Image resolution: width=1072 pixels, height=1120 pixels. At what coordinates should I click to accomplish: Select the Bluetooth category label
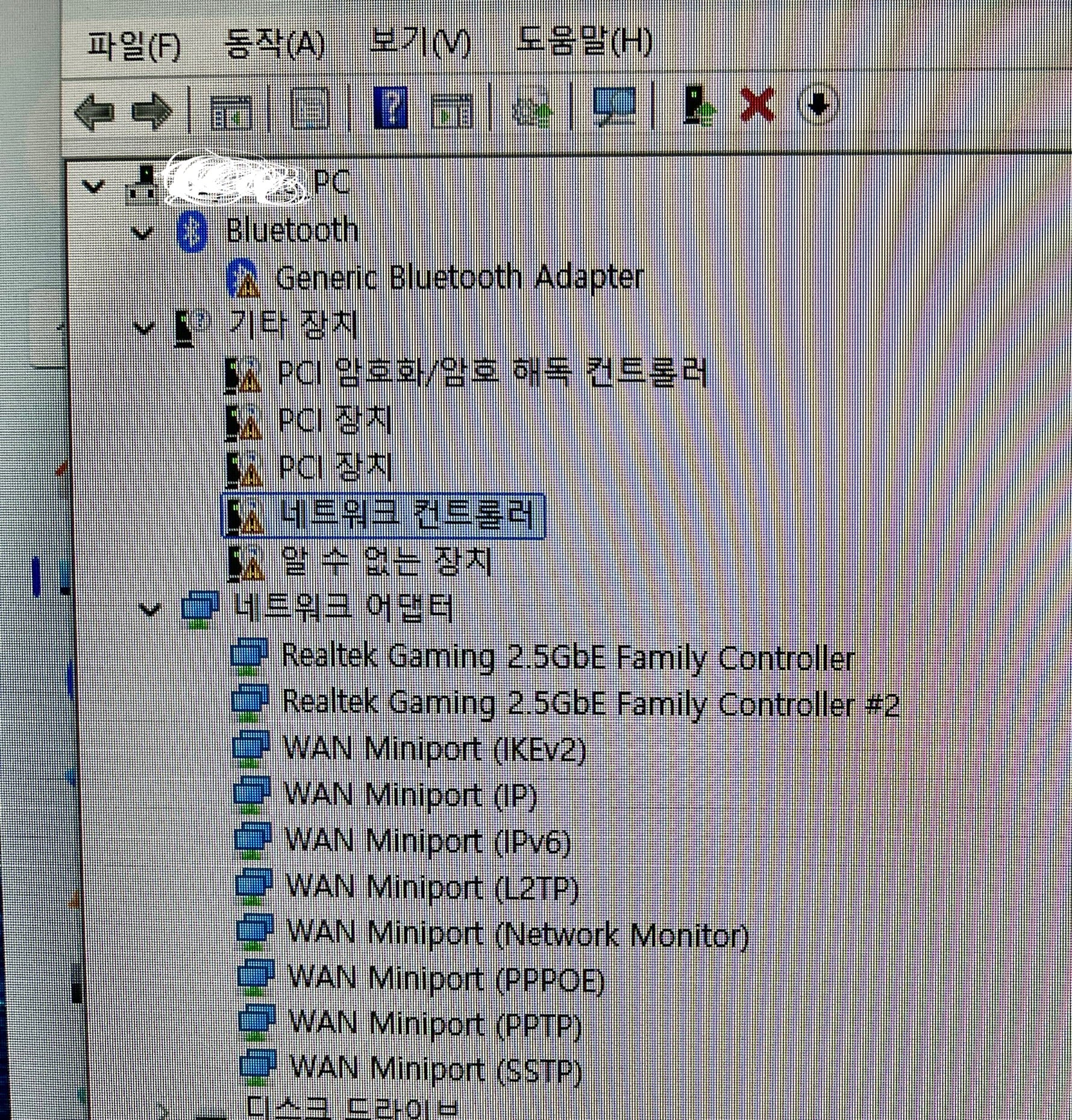click(x=292, y=231)
